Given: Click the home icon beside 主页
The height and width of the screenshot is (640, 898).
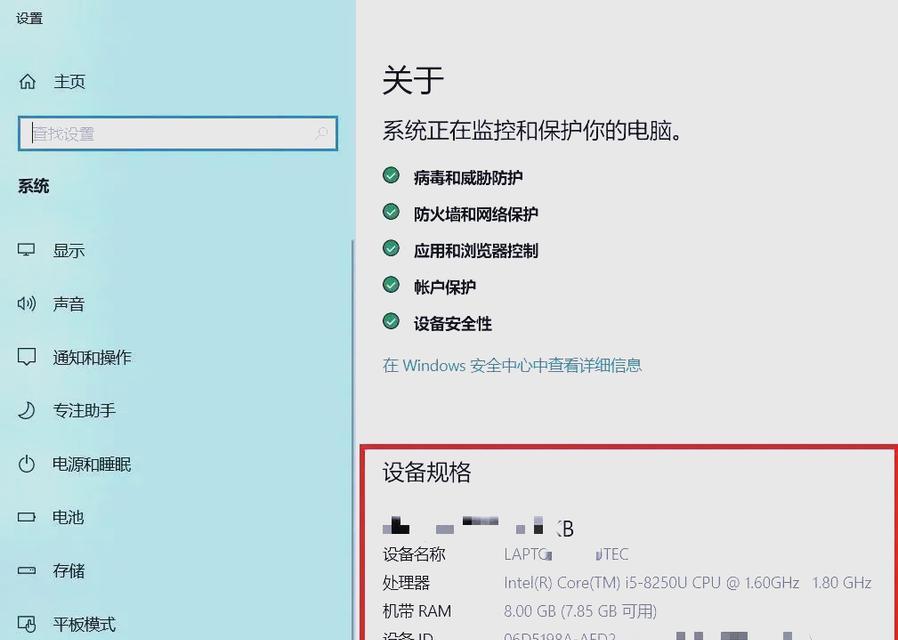Looking at the screenshot, I should [27, 82].
